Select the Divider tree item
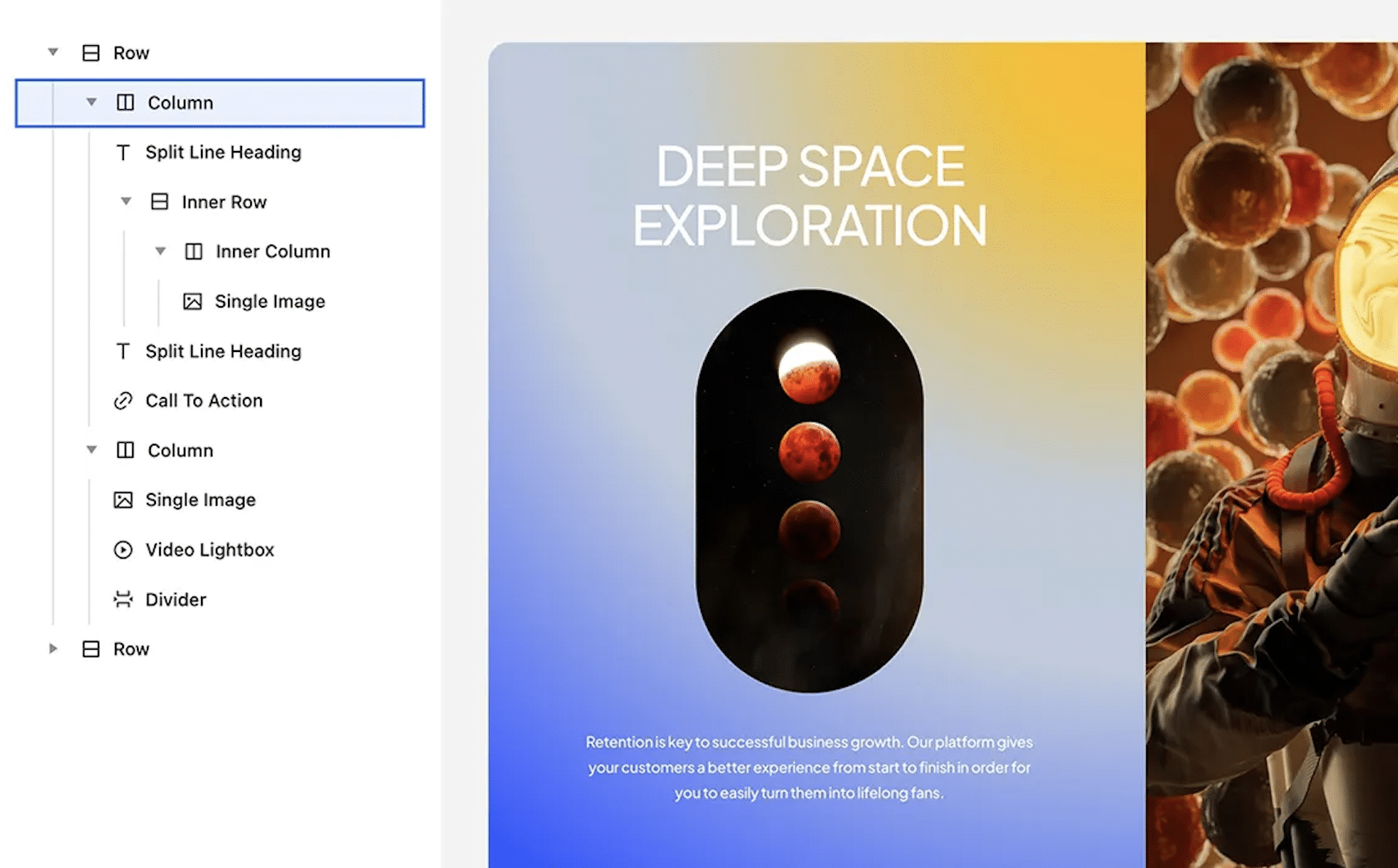Image resolution: width=1398 pixels, height=868 pixels. click(x=176, y=600)
